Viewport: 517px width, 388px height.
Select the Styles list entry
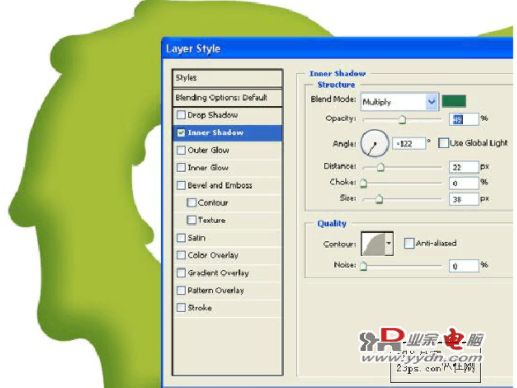228,78
